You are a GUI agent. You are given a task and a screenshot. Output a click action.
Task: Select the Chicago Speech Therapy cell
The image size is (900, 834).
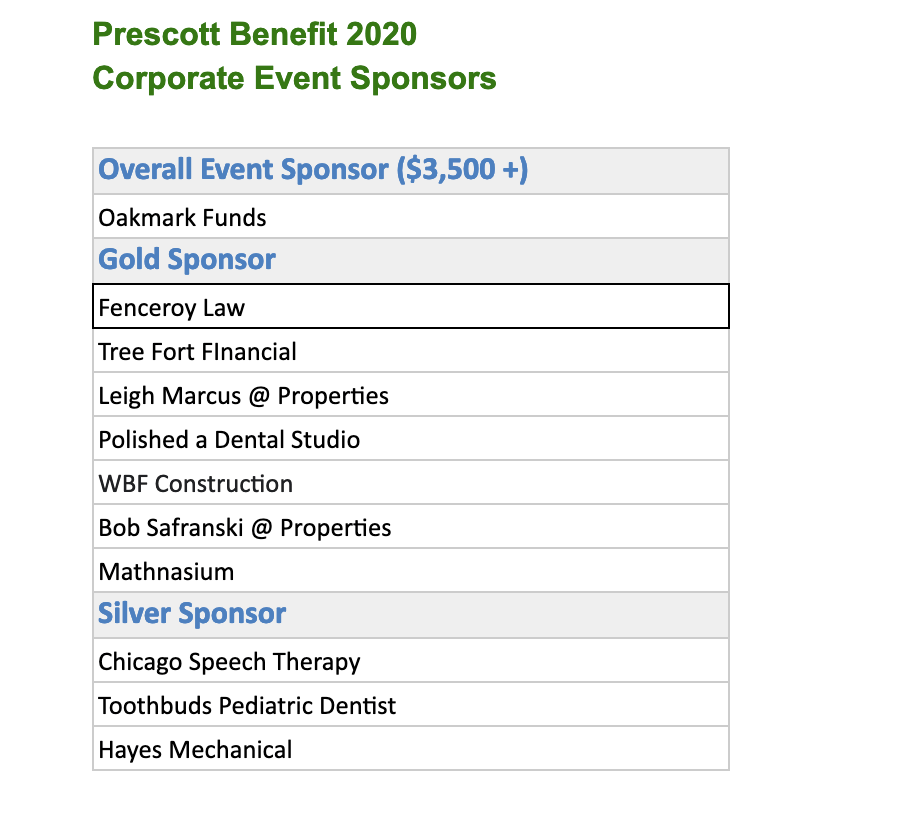(x=410, y=662)
